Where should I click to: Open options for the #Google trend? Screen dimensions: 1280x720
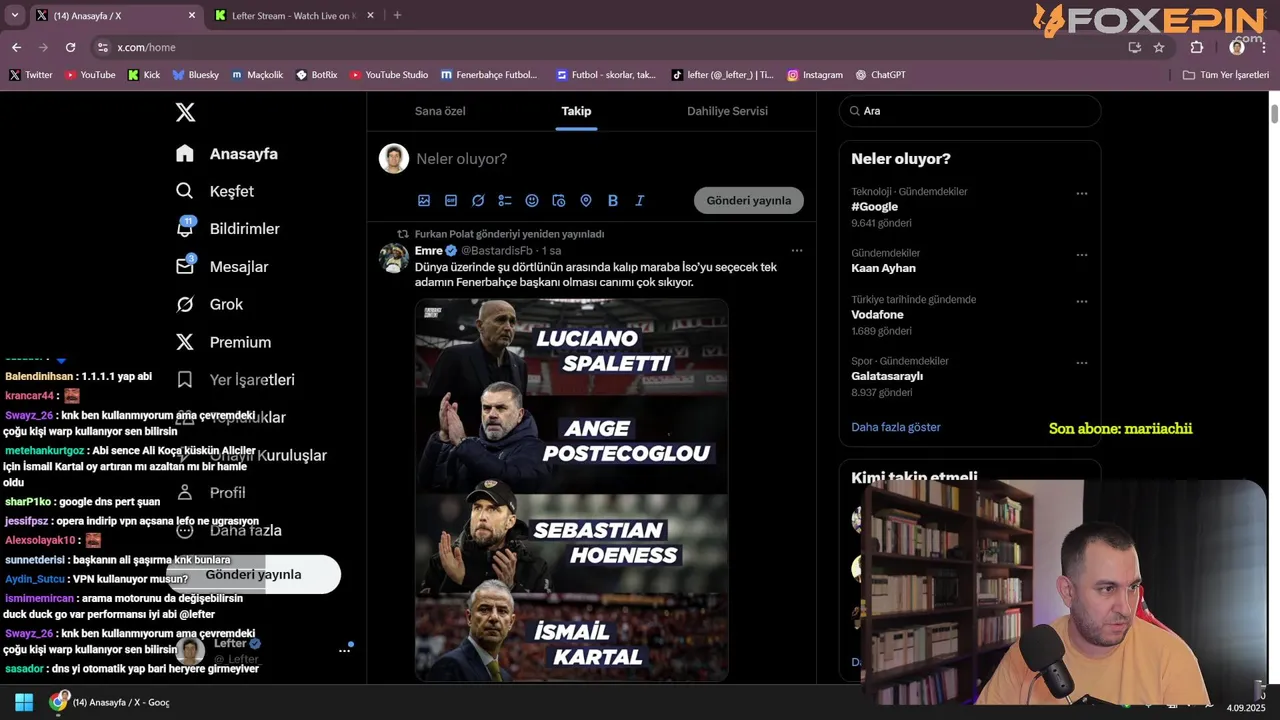pos(1082,194)
